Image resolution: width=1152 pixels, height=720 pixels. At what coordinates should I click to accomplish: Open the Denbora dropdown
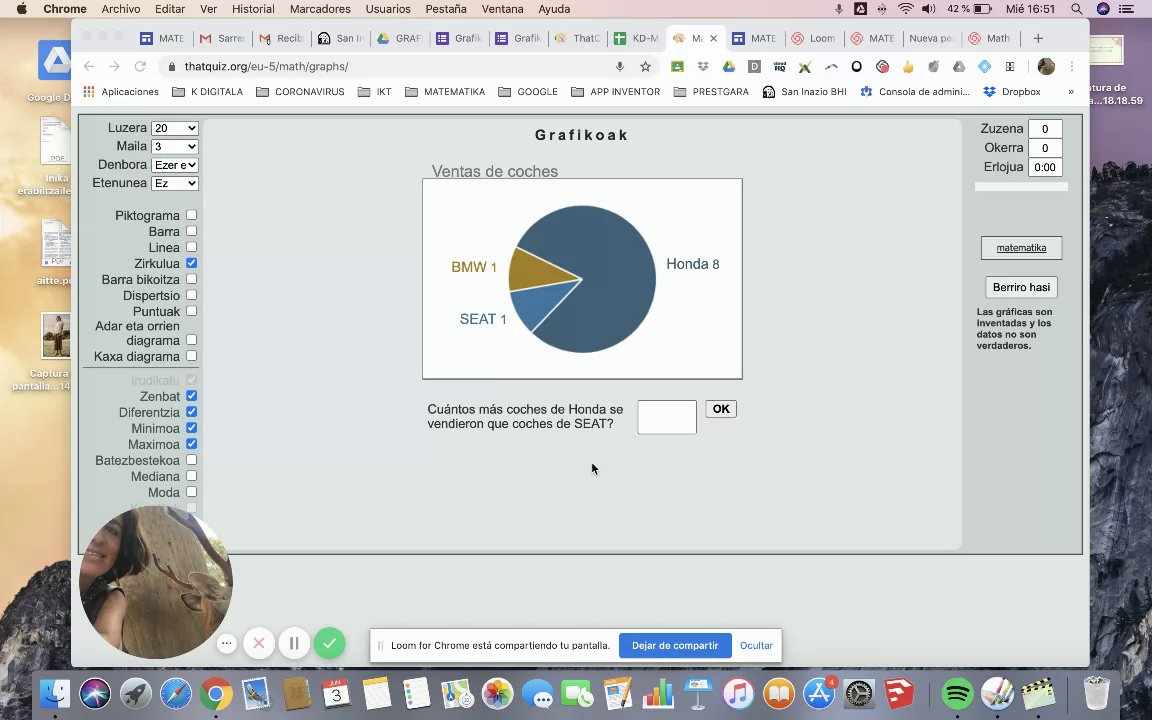(x=175, y=165)
